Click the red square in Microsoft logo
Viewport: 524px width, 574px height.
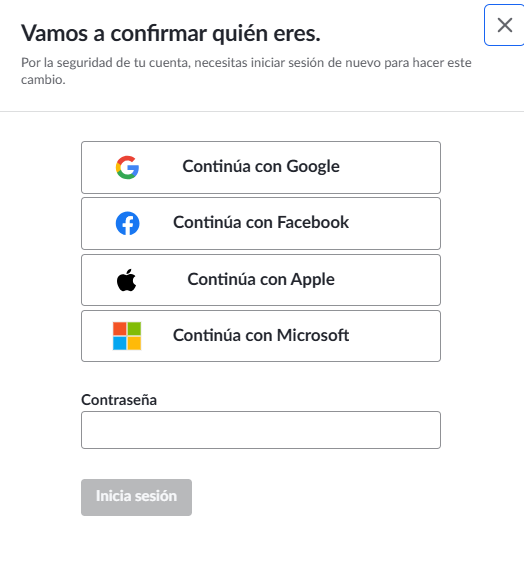[120, 329]
